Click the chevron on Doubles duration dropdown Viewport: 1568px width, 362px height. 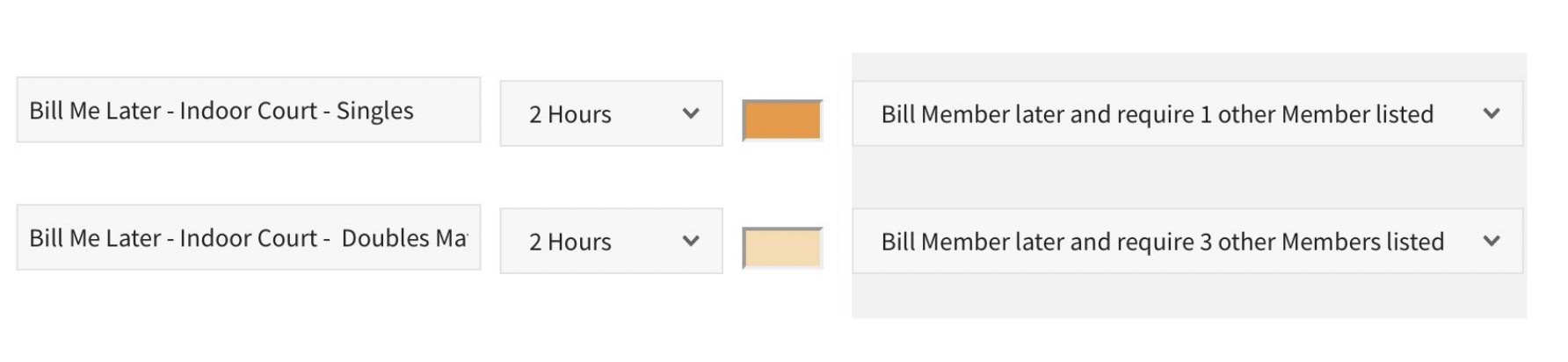point(691,241)
